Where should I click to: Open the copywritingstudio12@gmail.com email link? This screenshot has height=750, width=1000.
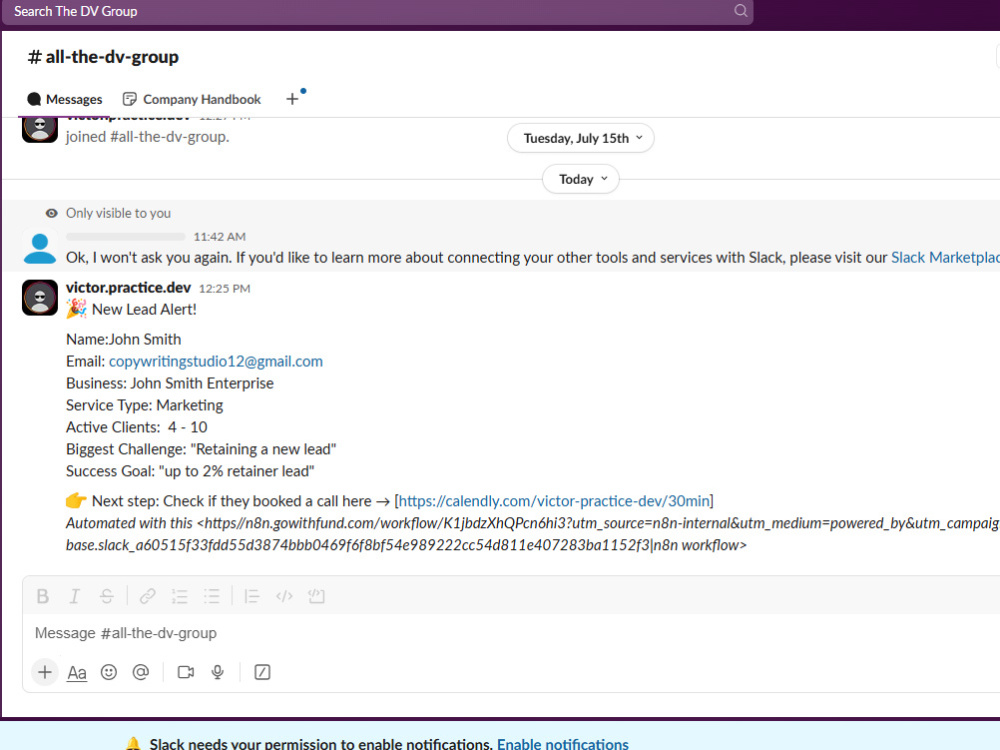pyautogui.click(x=216, y=361)
